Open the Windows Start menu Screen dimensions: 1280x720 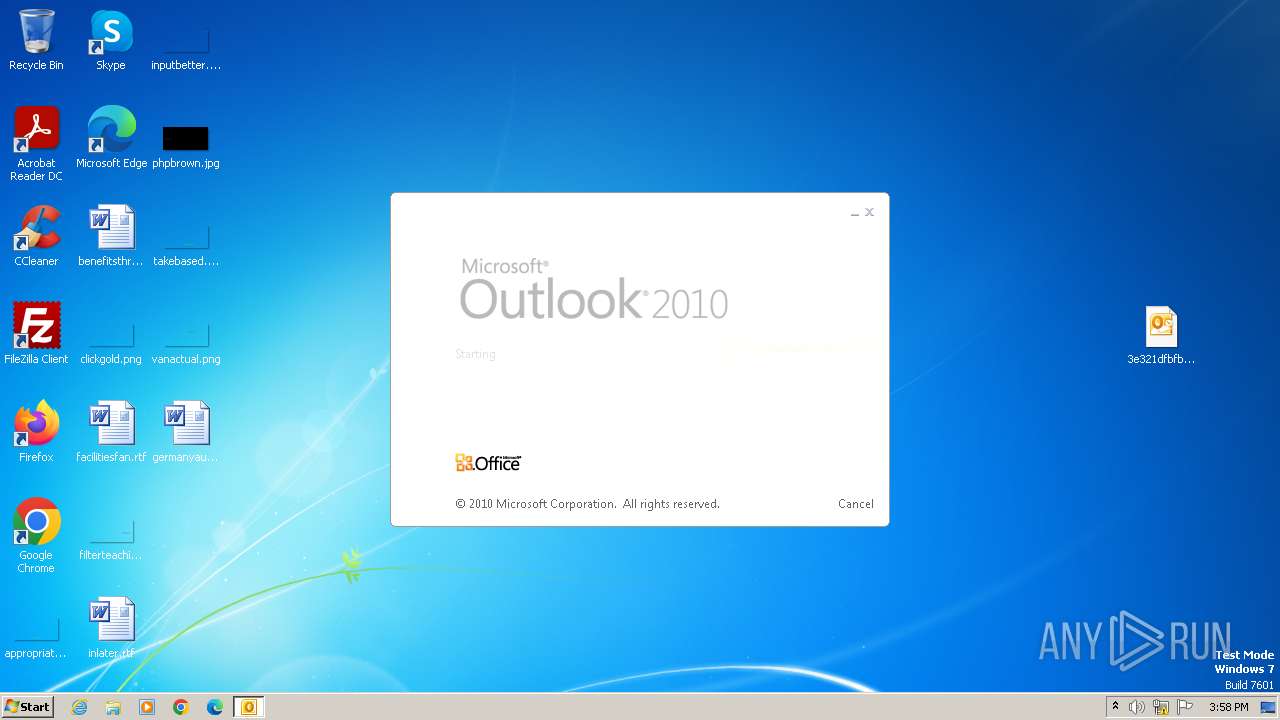point(27,707)
